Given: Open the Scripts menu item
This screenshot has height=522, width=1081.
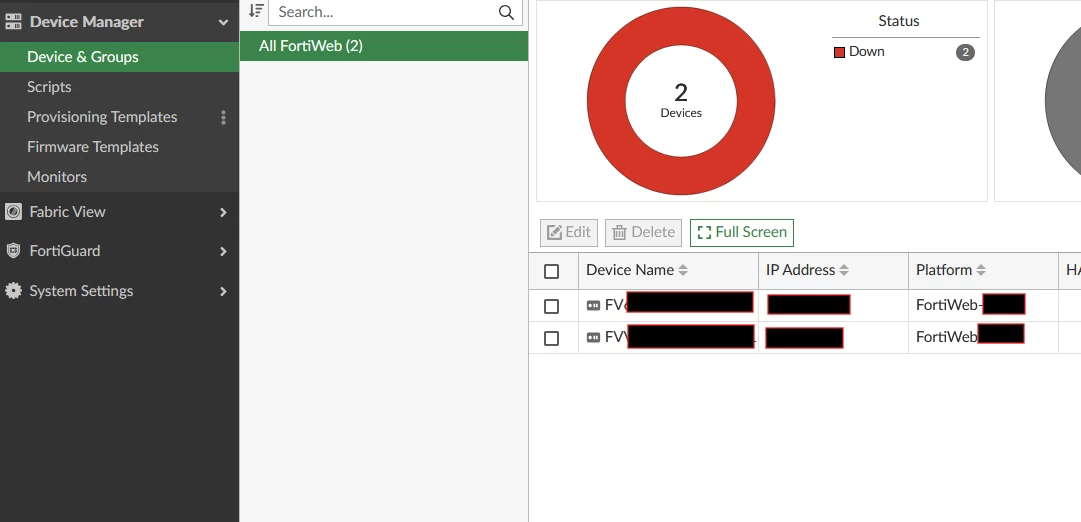Looking at the screenshot, I should 119,87.
